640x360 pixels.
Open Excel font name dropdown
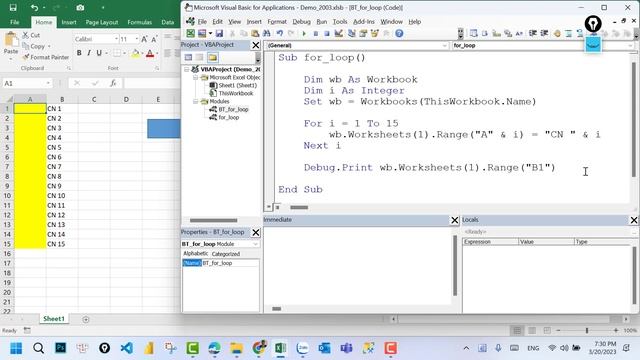tap(116, 39)
